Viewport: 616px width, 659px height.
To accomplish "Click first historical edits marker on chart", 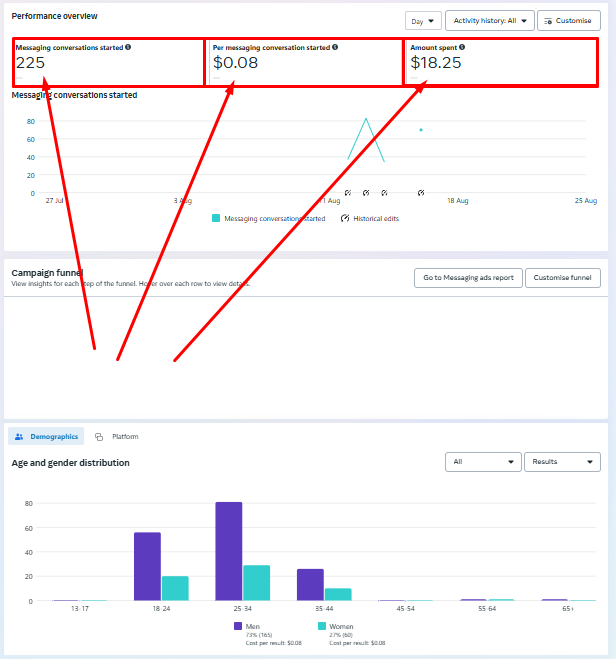I will [x=348, y=193].
